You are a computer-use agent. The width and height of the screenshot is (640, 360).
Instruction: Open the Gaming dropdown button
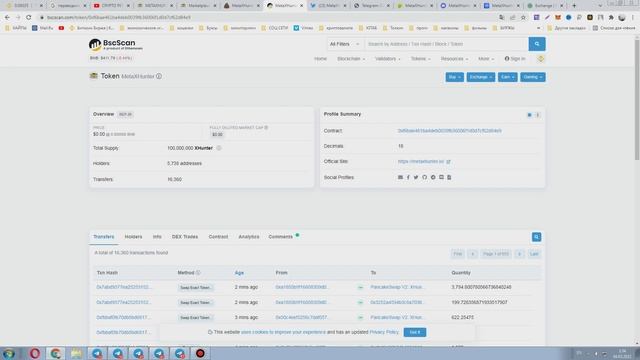pos(533,77)
